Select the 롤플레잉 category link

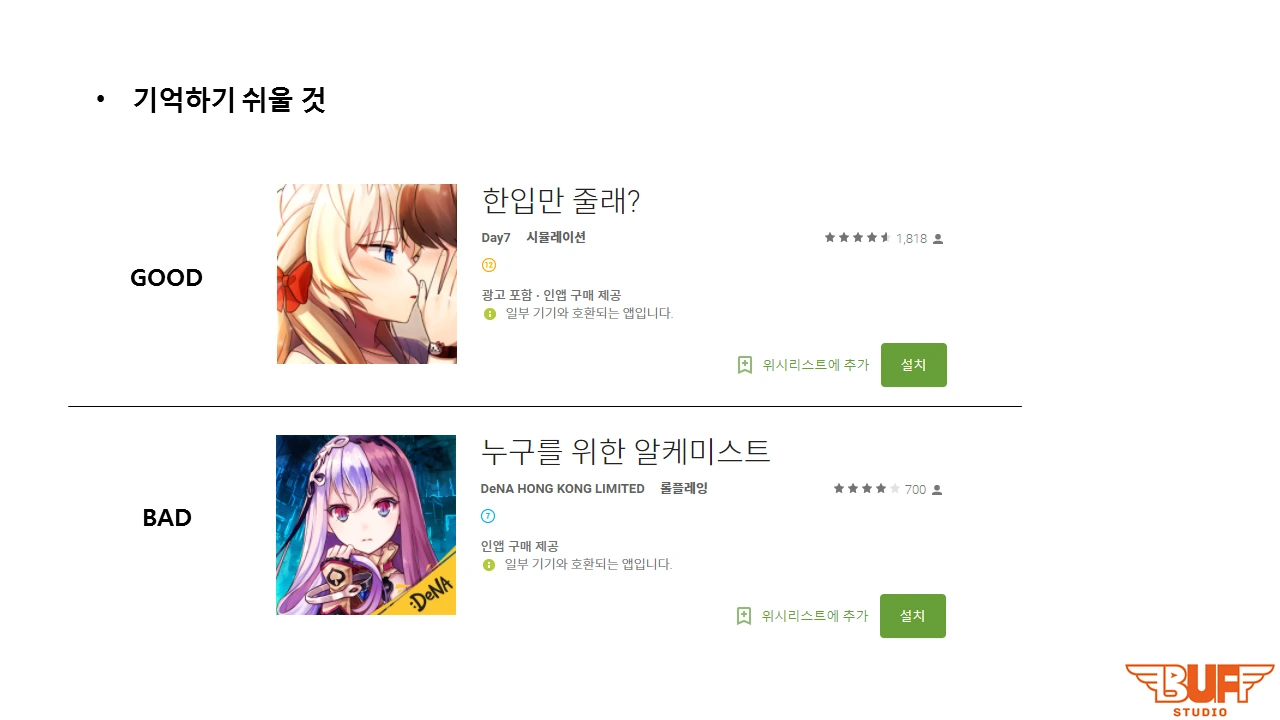684,489
